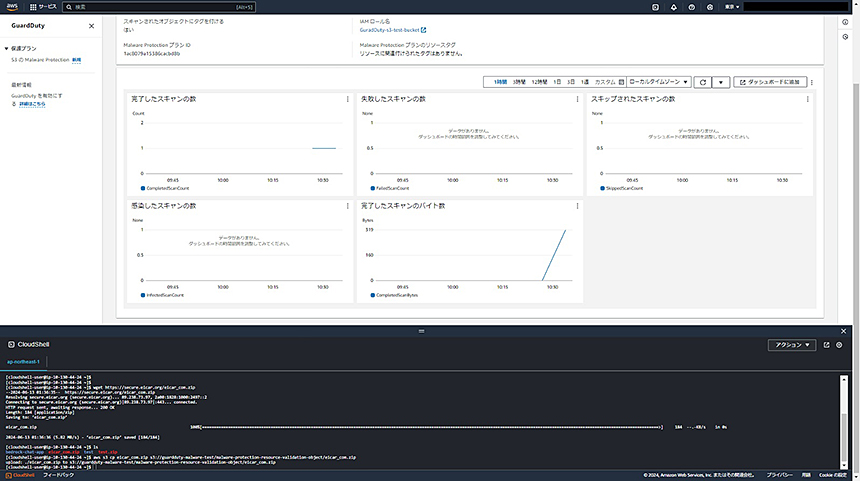Open the infected scans widget menu

[x=348, y=206]
